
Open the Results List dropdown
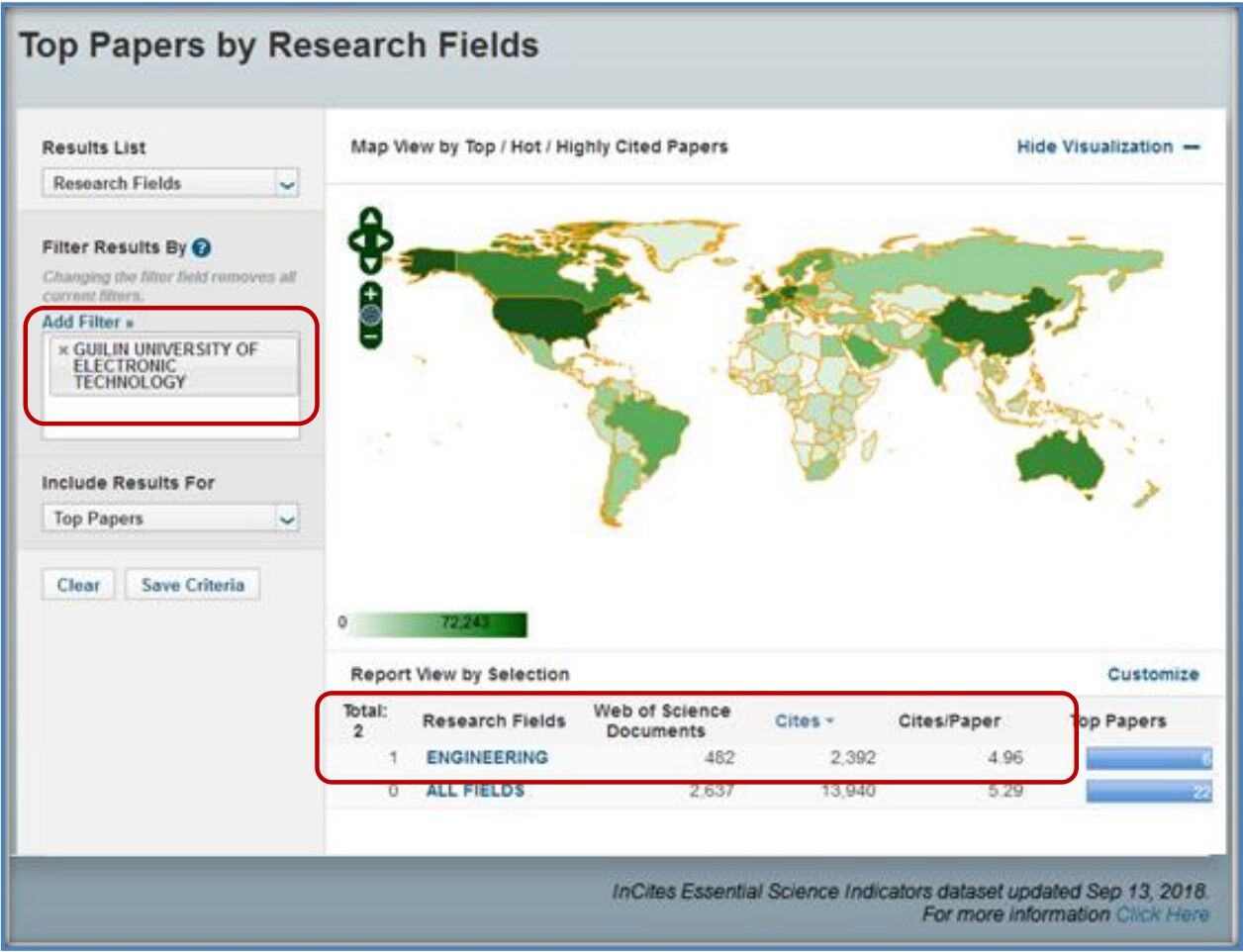[x=286, y=184]
